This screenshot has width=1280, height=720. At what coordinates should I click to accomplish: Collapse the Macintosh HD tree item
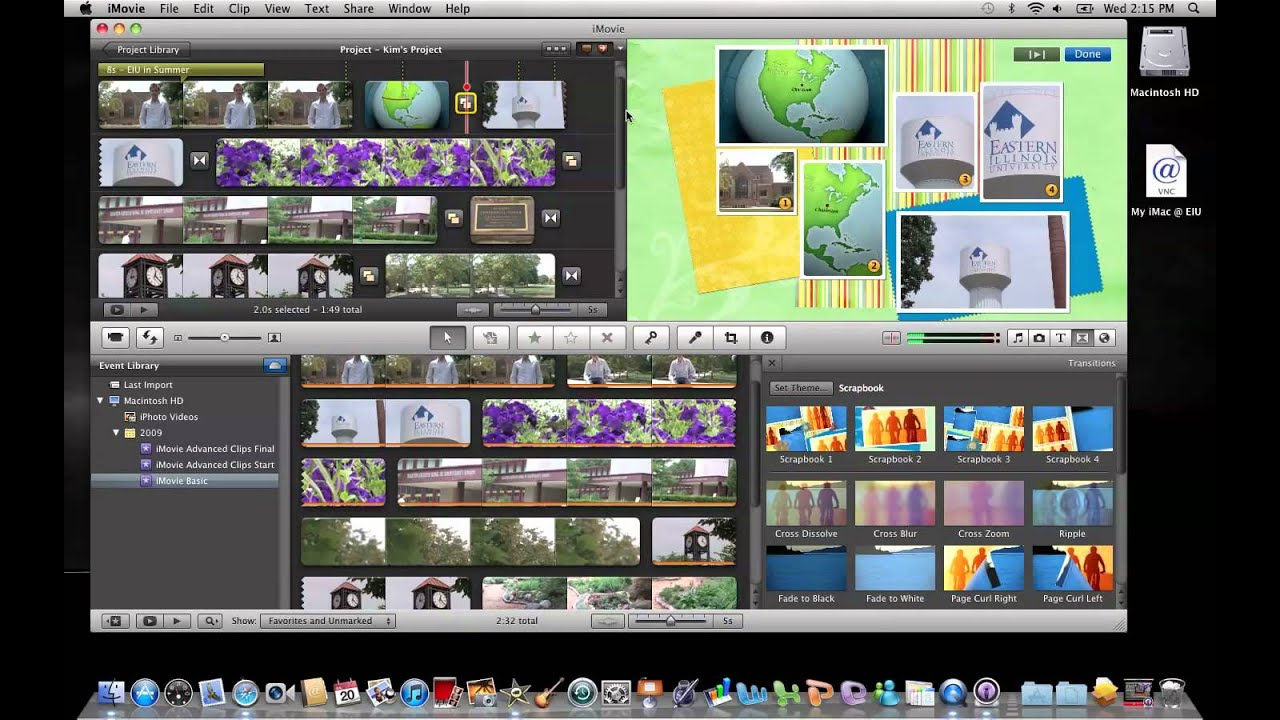point(101,401)
